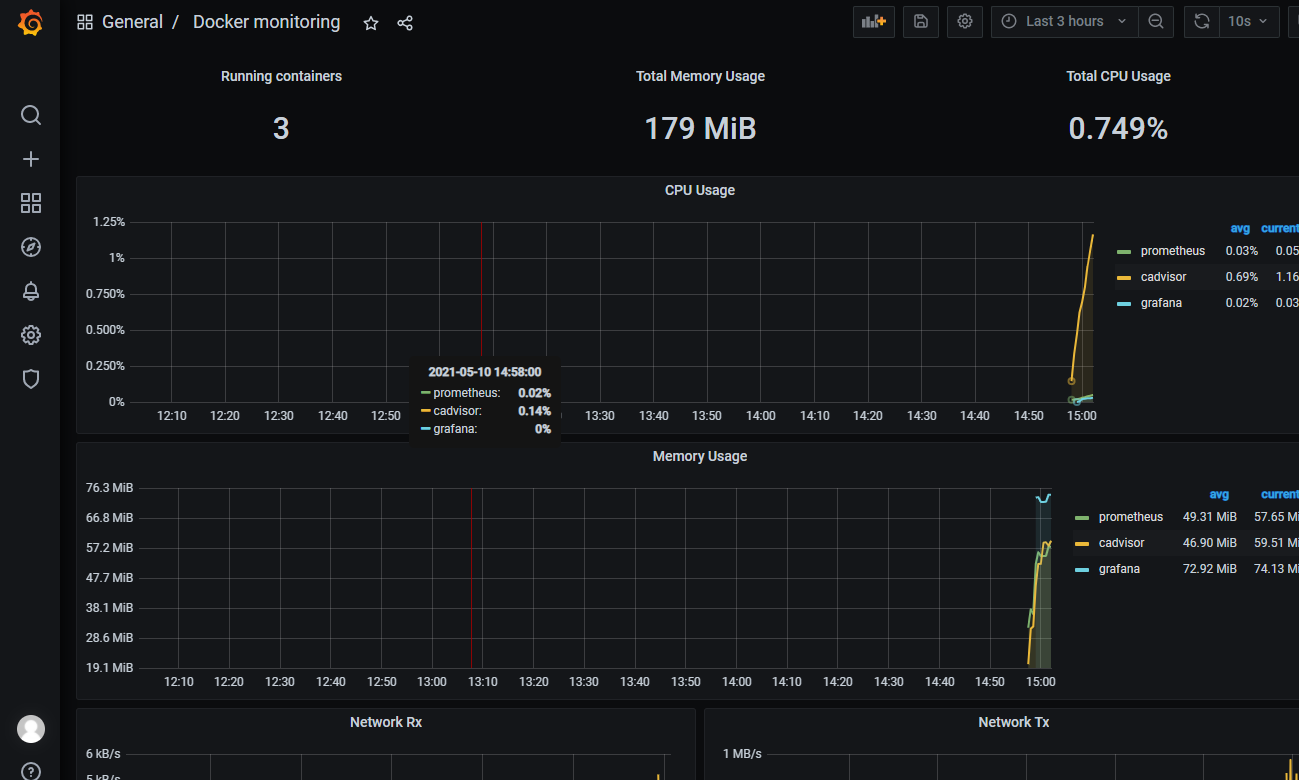
Task: Open the CPU Usage panel title menu
Action: [x=699, y=190]
